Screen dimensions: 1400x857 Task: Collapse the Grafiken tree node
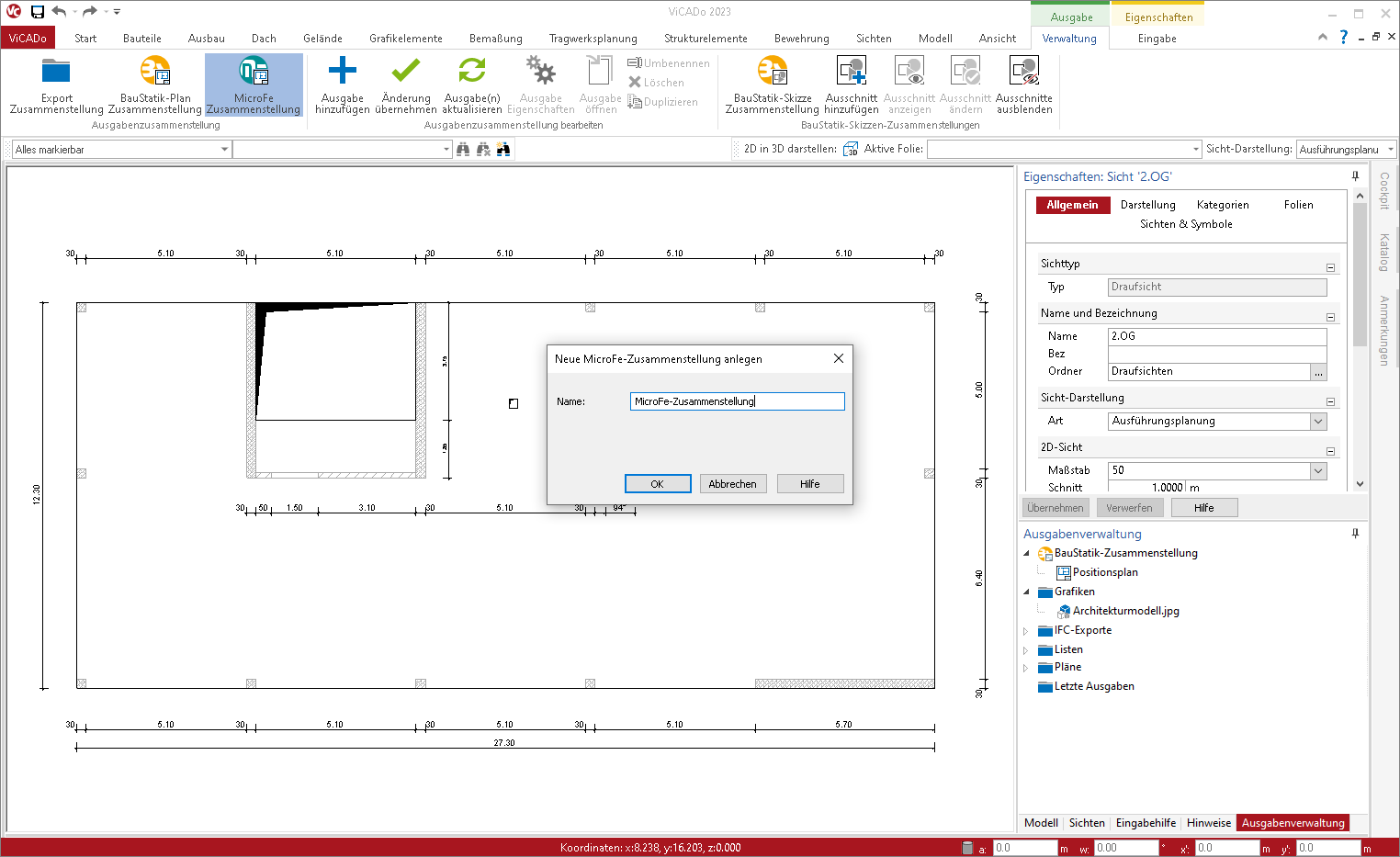tap(1027, 592)
